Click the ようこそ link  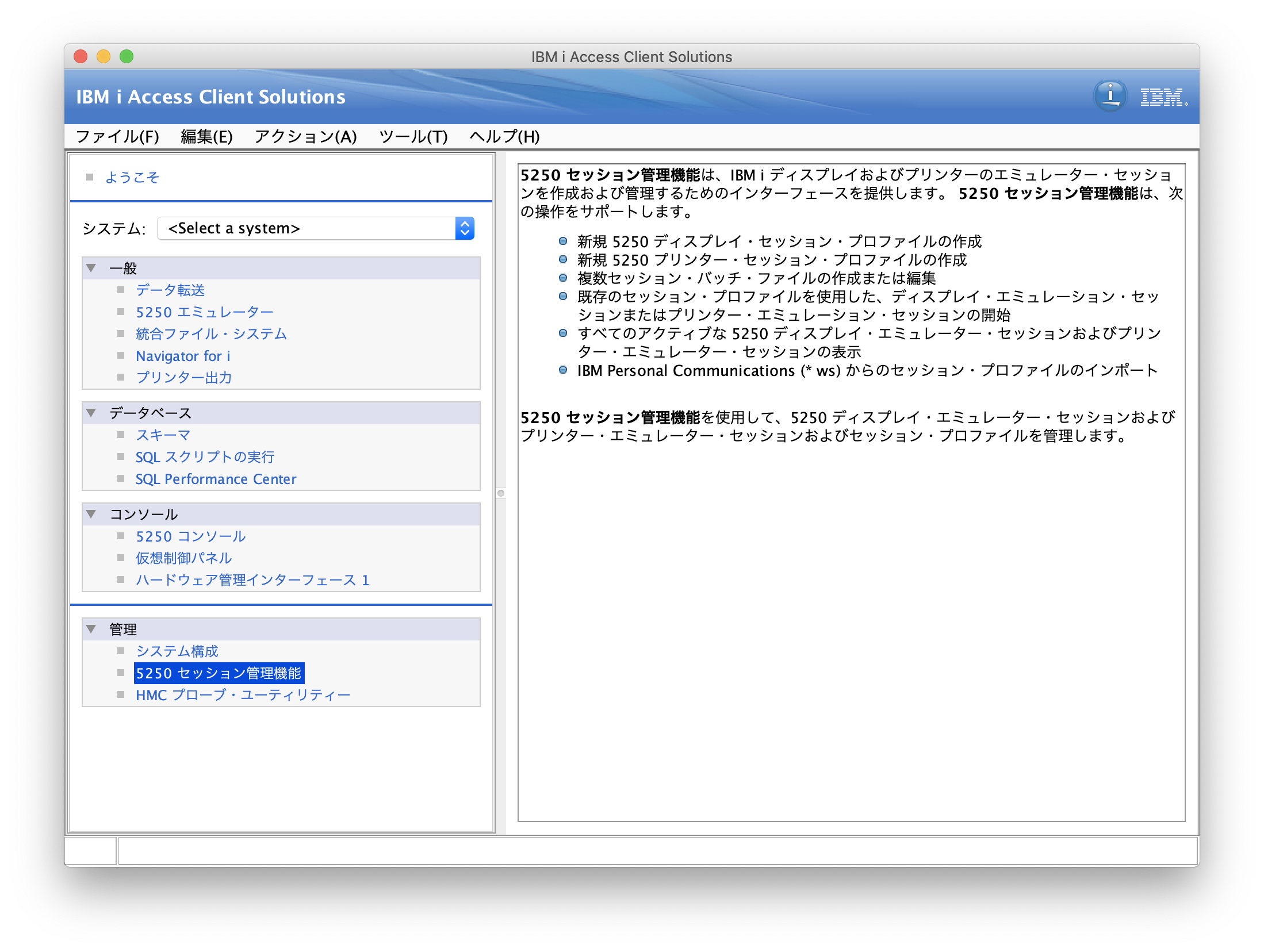132,177
